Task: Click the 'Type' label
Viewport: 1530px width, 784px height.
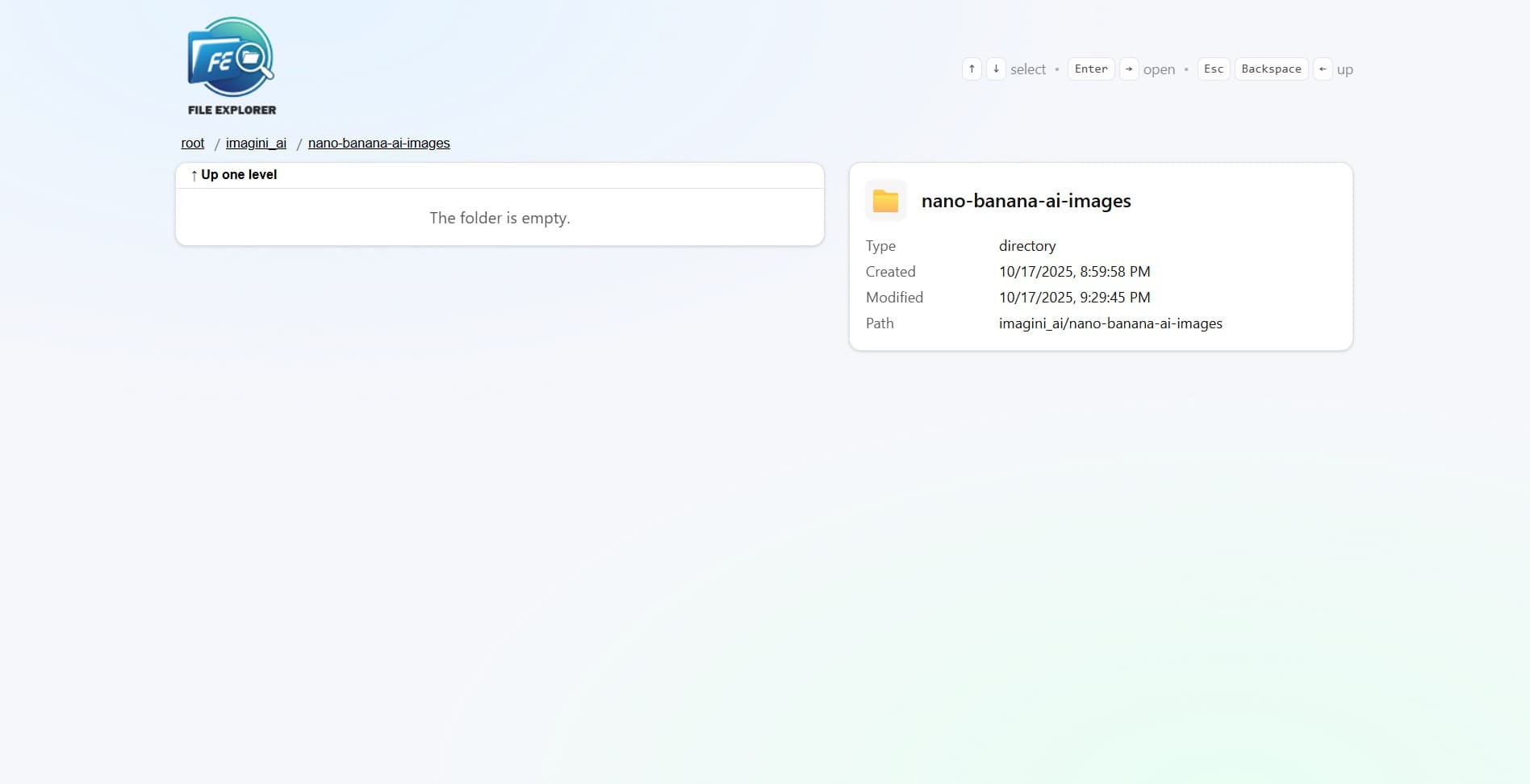Action: point(880,246)
